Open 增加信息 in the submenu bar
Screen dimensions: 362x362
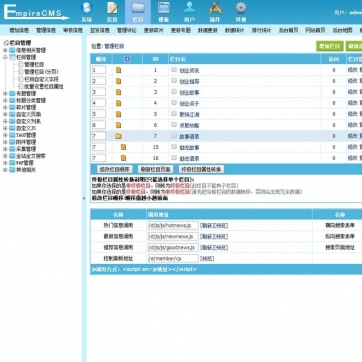[19, 30]
